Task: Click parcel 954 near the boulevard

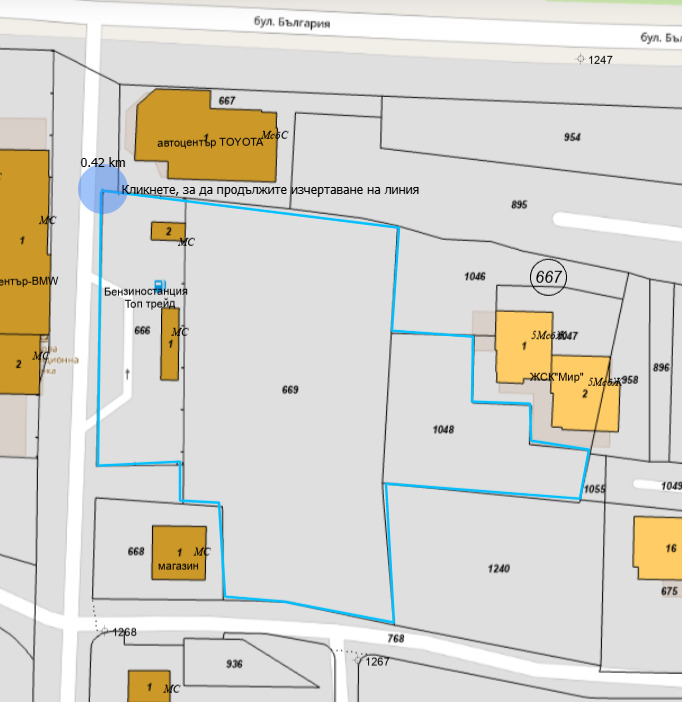Action: point(572,137)
